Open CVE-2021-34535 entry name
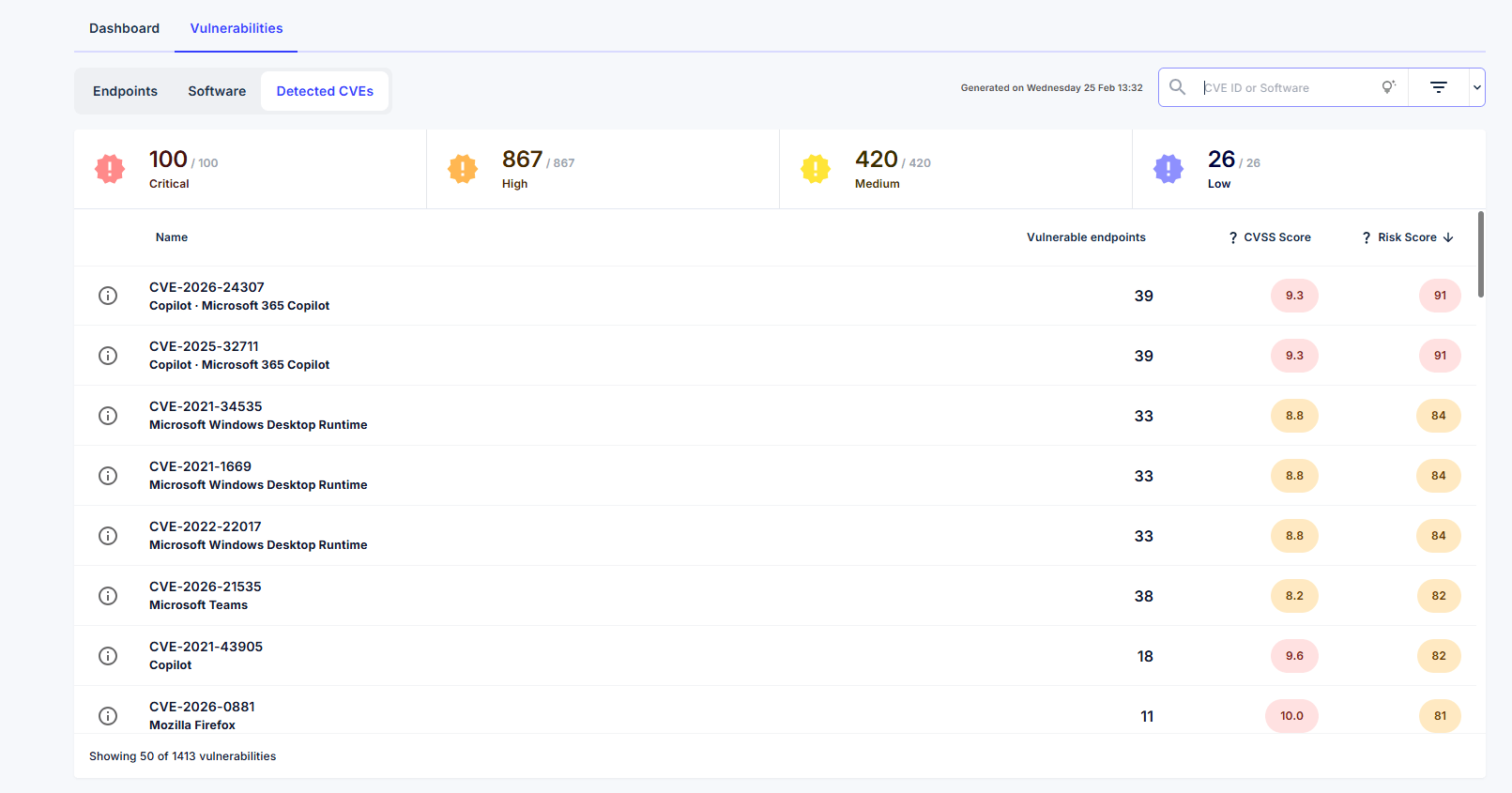Screen dimensions: 1512x793 point(206,406)
